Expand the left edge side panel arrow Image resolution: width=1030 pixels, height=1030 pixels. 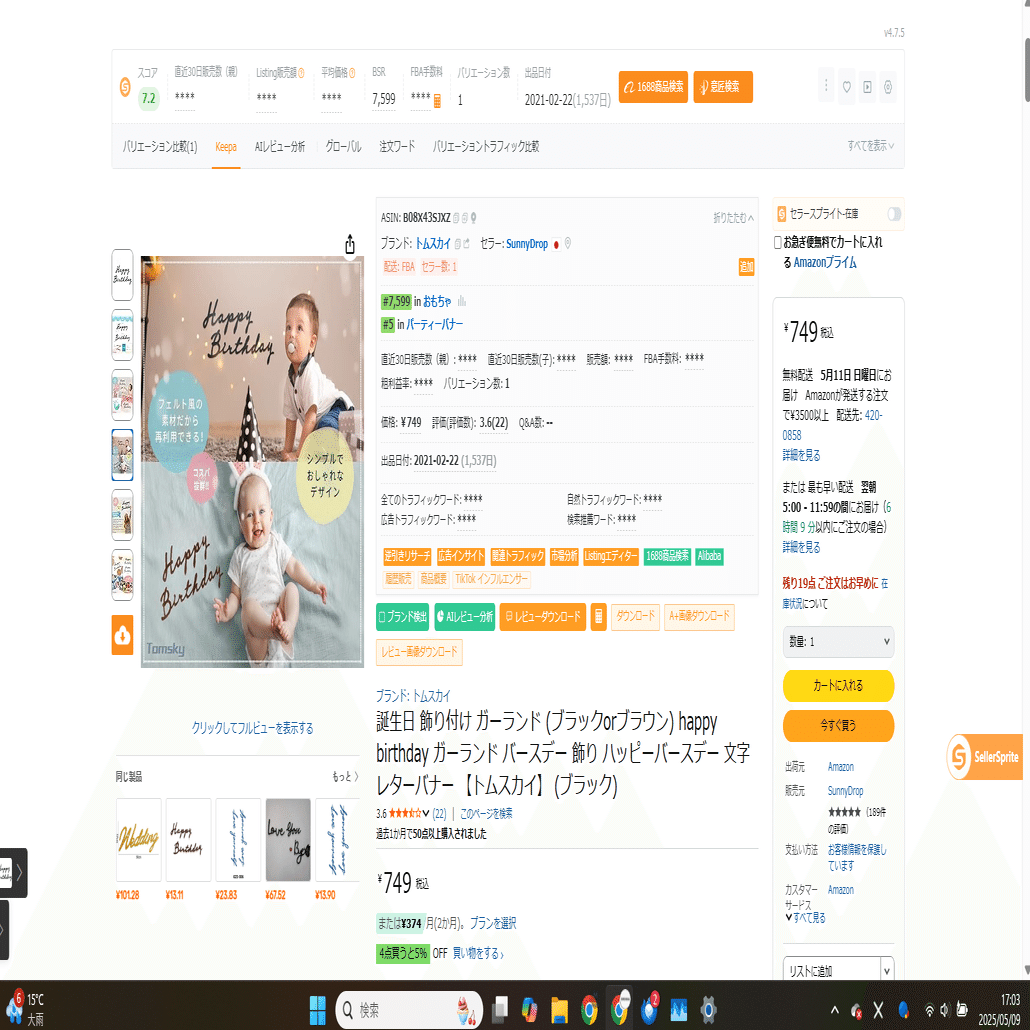click(19, 872)
